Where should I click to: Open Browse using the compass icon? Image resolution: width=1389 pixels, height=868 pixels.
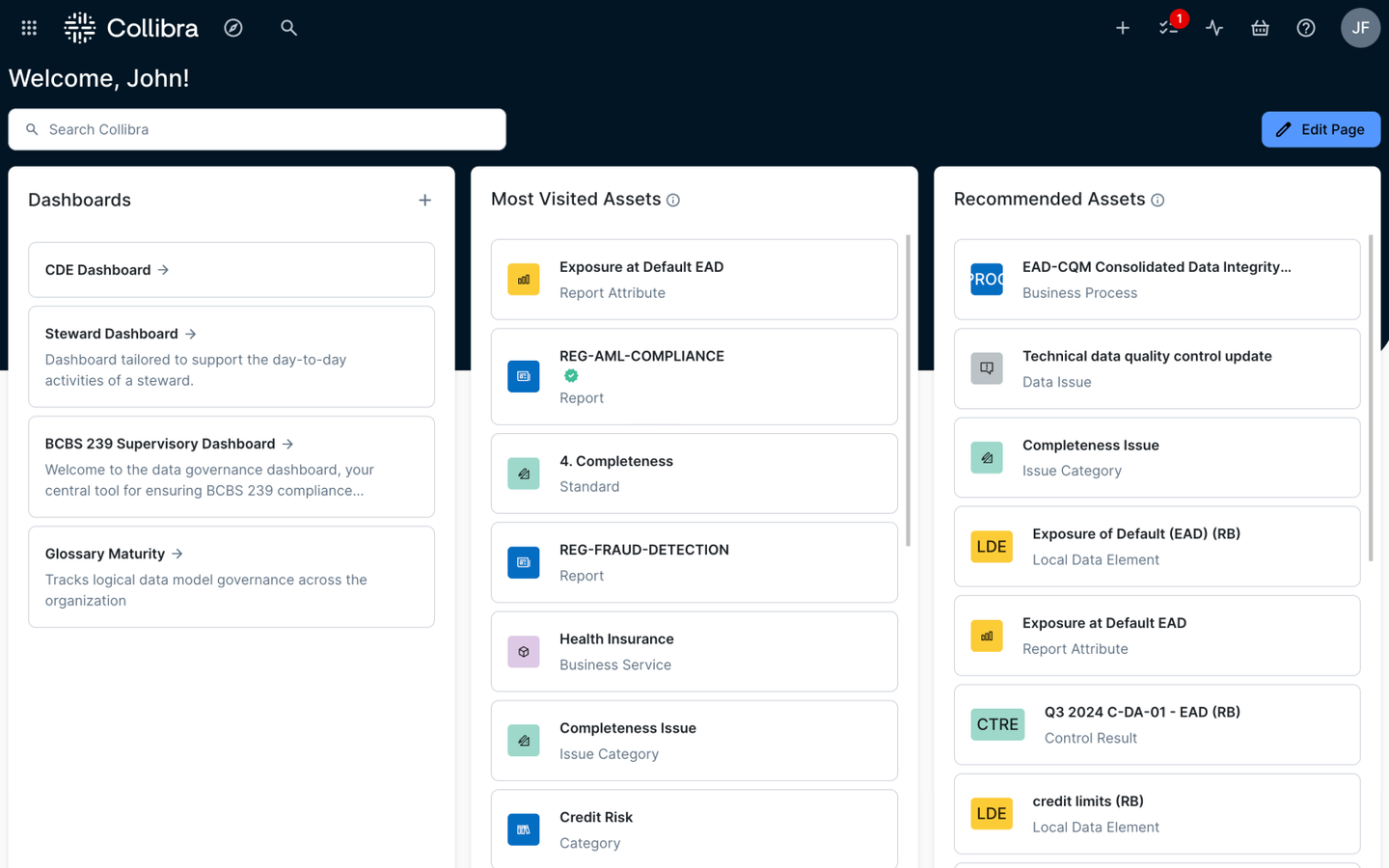[x=233, y=28]
